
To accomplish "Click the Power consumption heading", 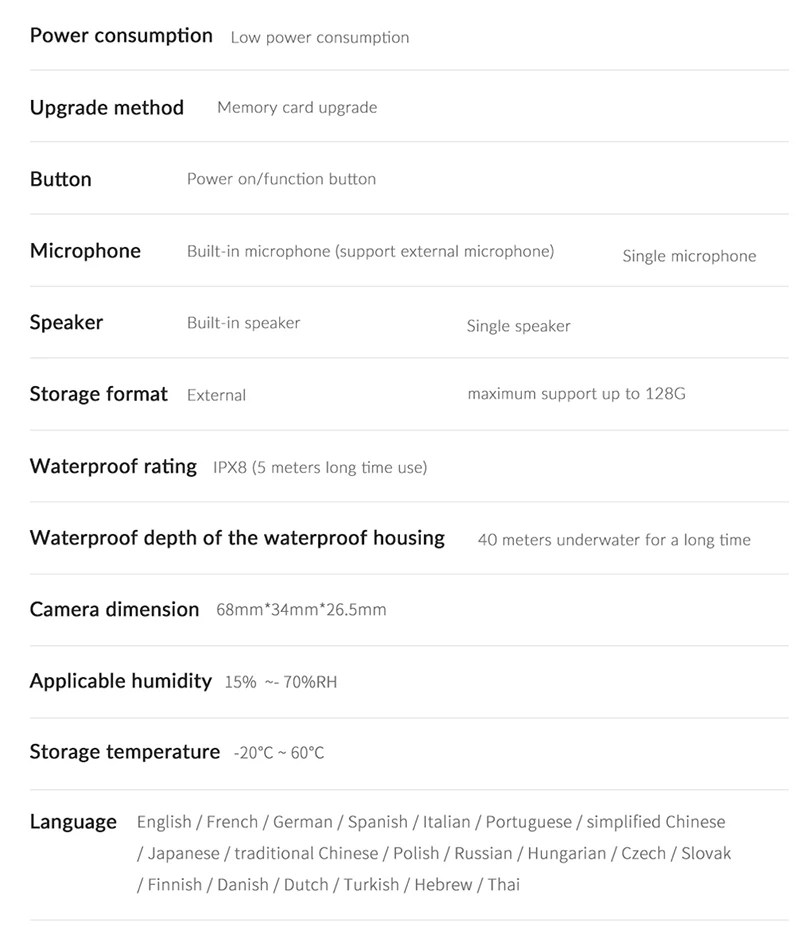I will [121, 36].
